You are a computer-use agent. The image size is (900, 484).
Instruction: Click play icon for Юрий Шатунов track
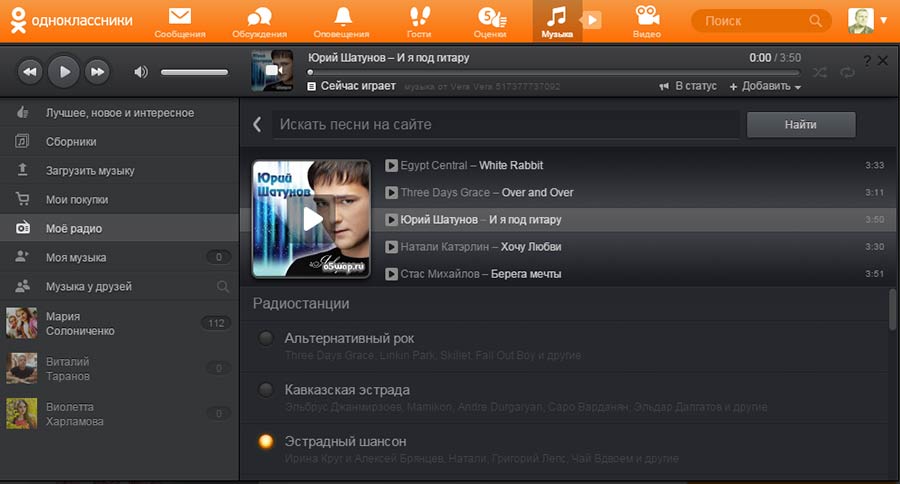(x=391, y=219)
